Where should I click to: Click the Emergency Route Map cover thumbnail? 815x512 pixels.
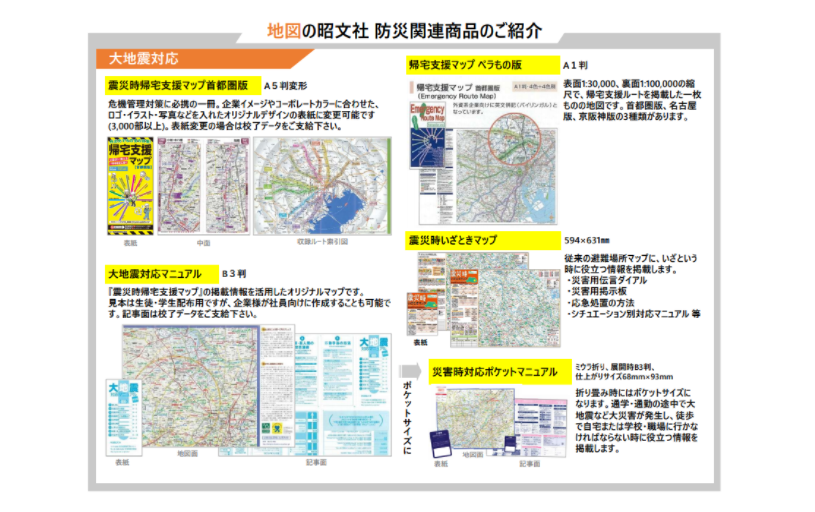[x=428, y=135]
